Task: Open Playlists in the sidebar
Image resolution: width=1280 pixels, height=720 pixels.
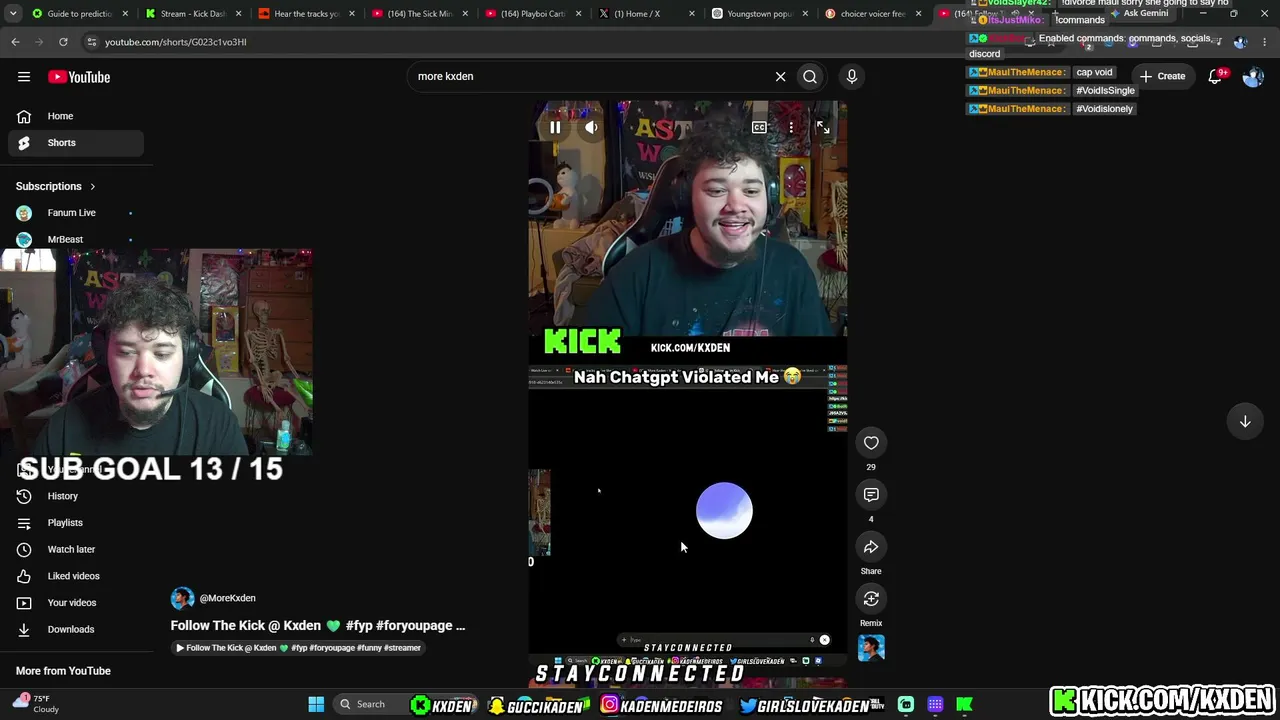Action: point(76,523)
